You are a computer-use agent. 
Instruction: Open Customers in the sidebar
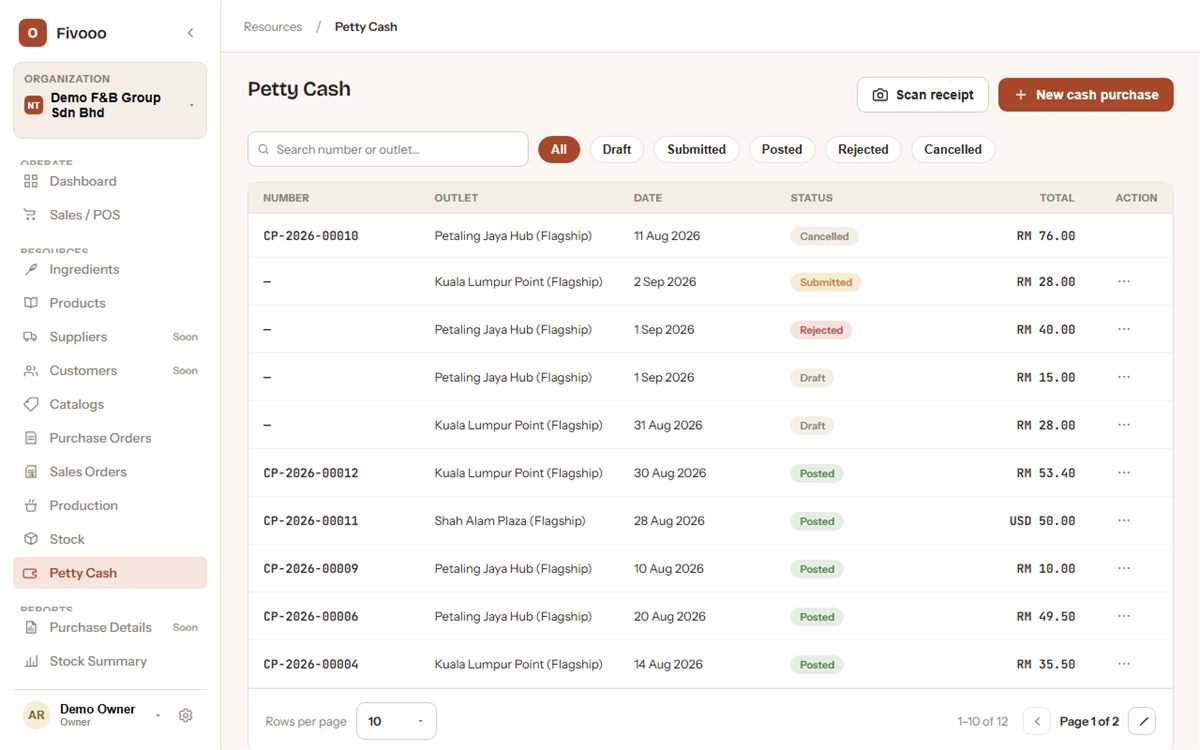tap(110, 370)
